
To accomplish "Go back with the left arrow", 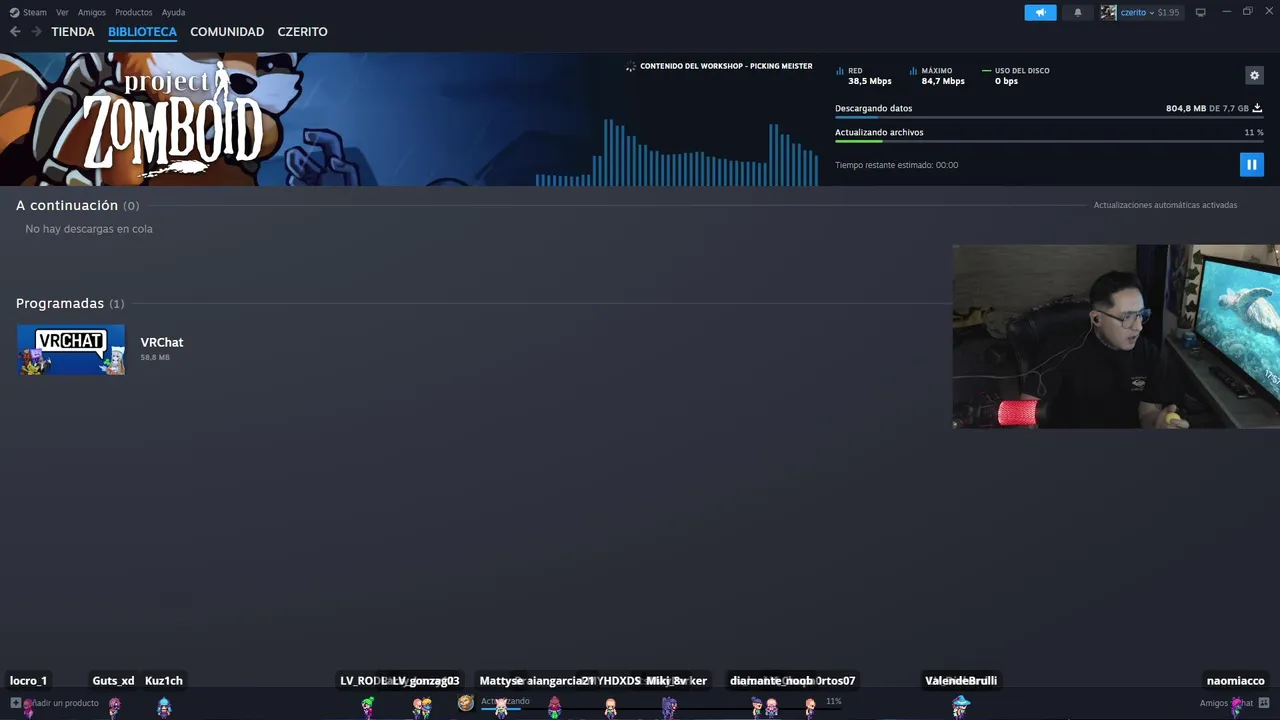I will 15,32.
